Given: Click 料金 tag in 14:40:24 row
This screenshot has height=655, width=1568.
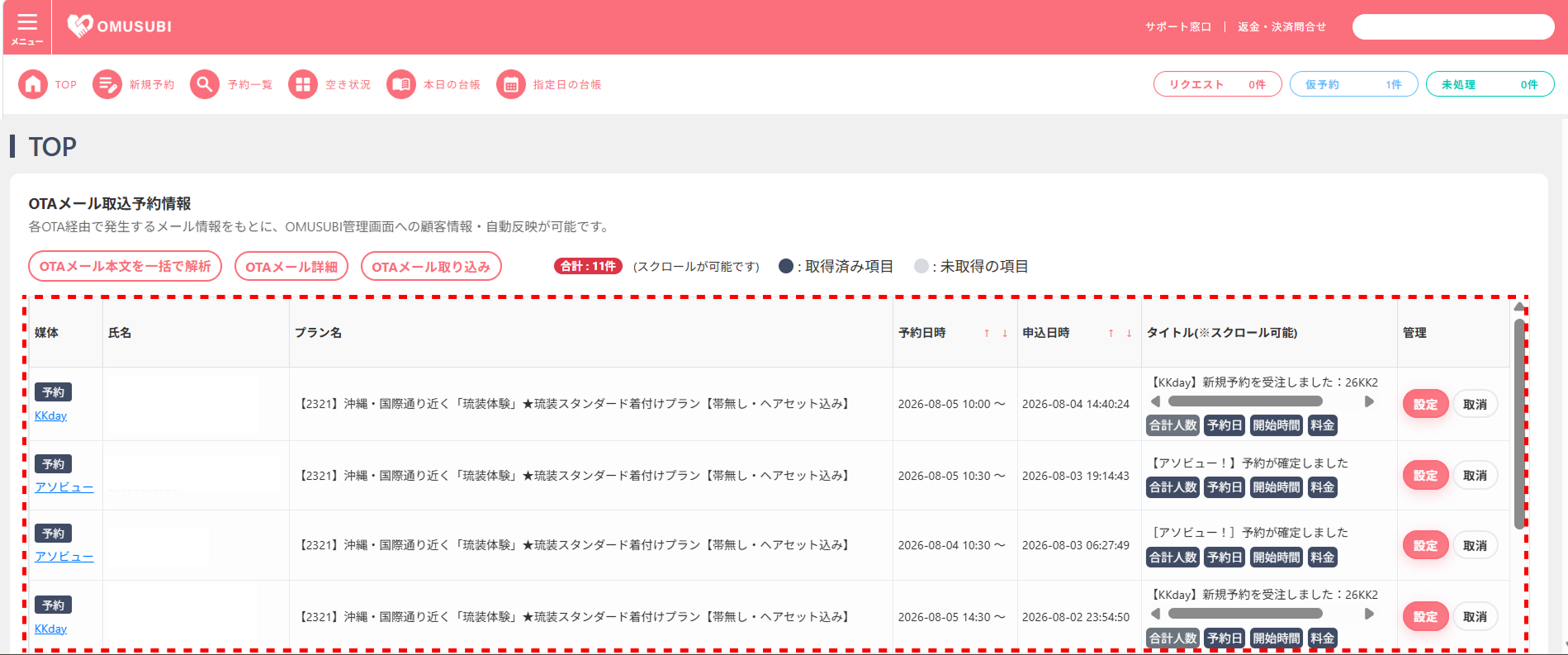Looking at the screenshot, I should tap(1322, 425).
